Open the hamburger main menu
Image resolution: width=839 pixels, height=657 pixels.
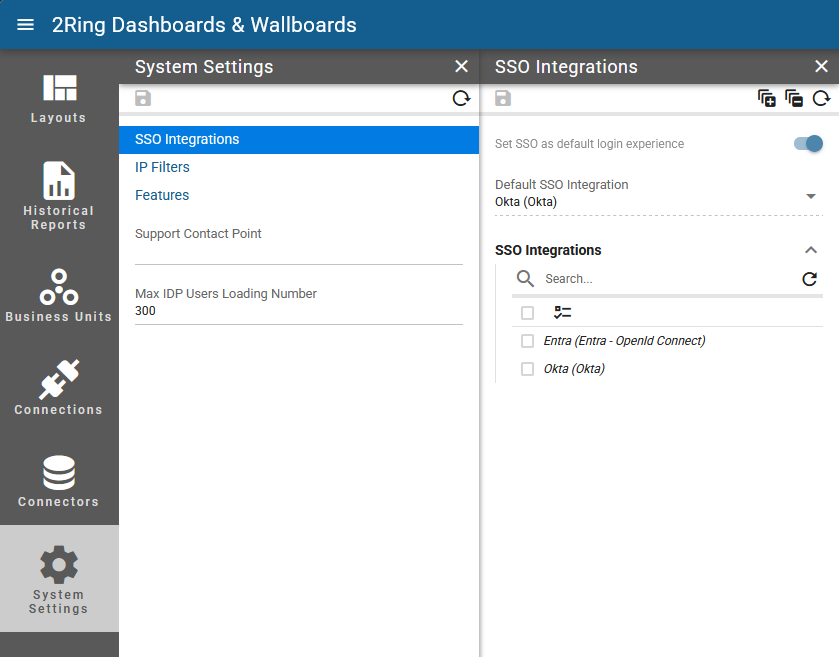coord(25,25)
